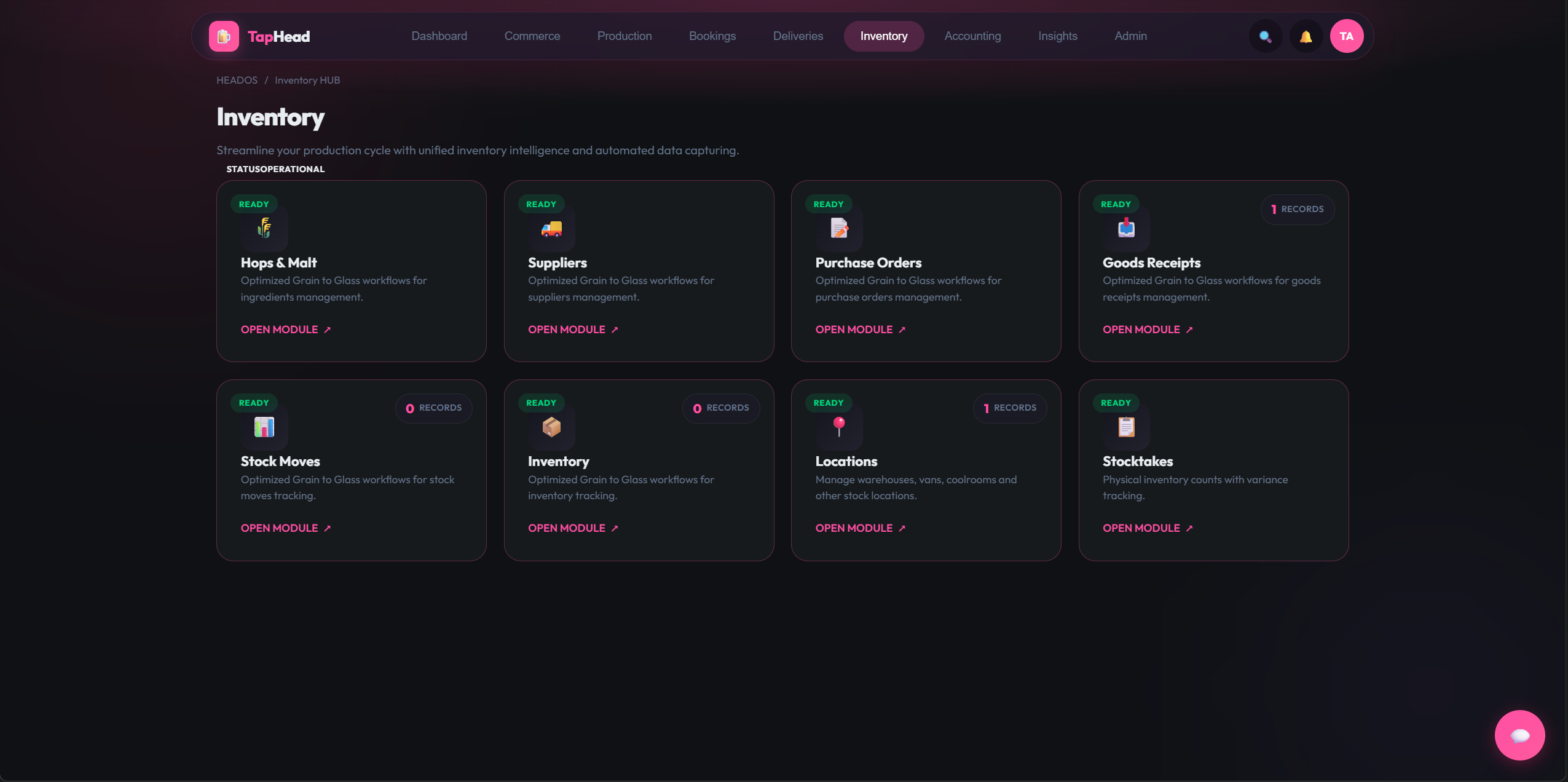Open the notifications bell
Viewport: 1568px width, 782px height.
(x=1306, y=36)
